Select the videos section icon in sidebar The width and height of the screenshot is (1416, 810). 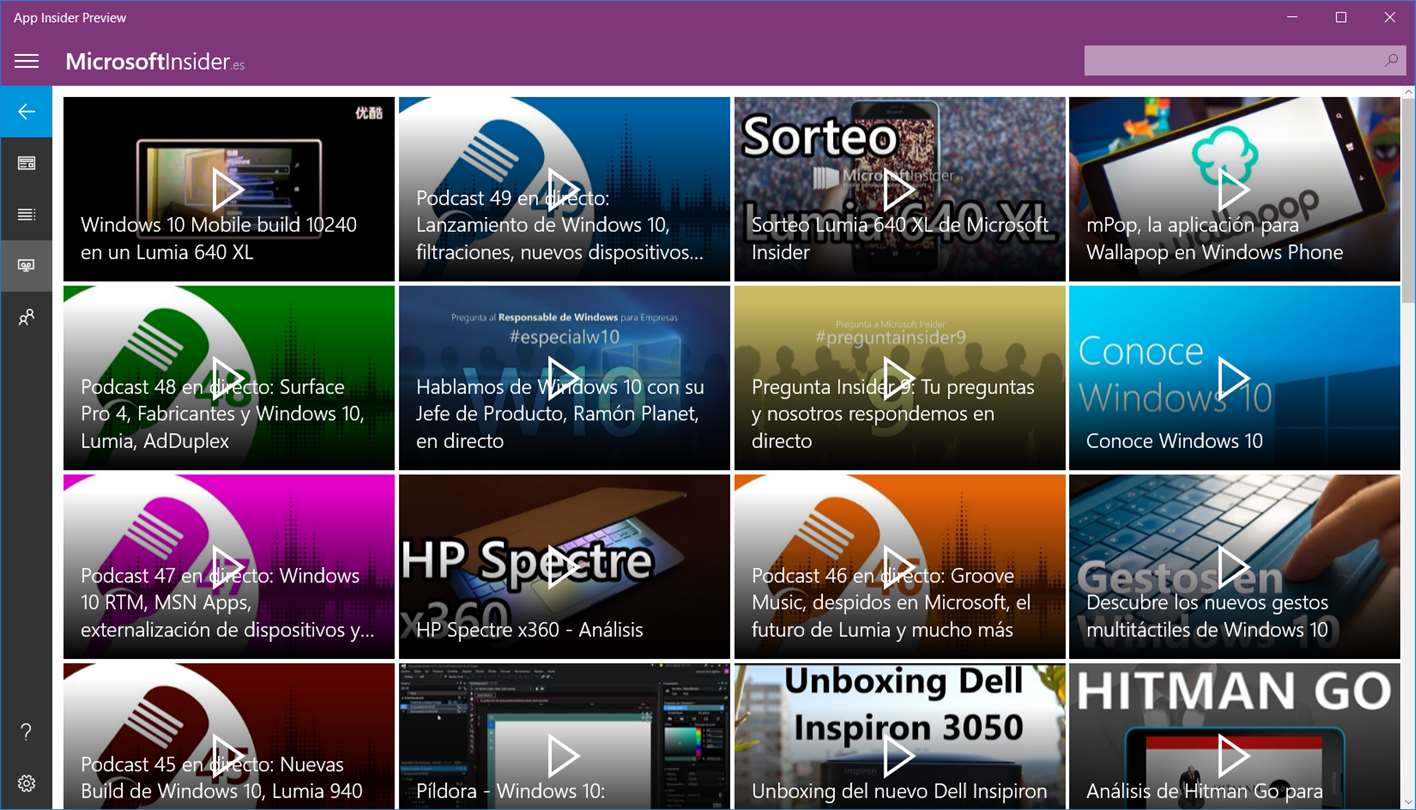point(26,266)
